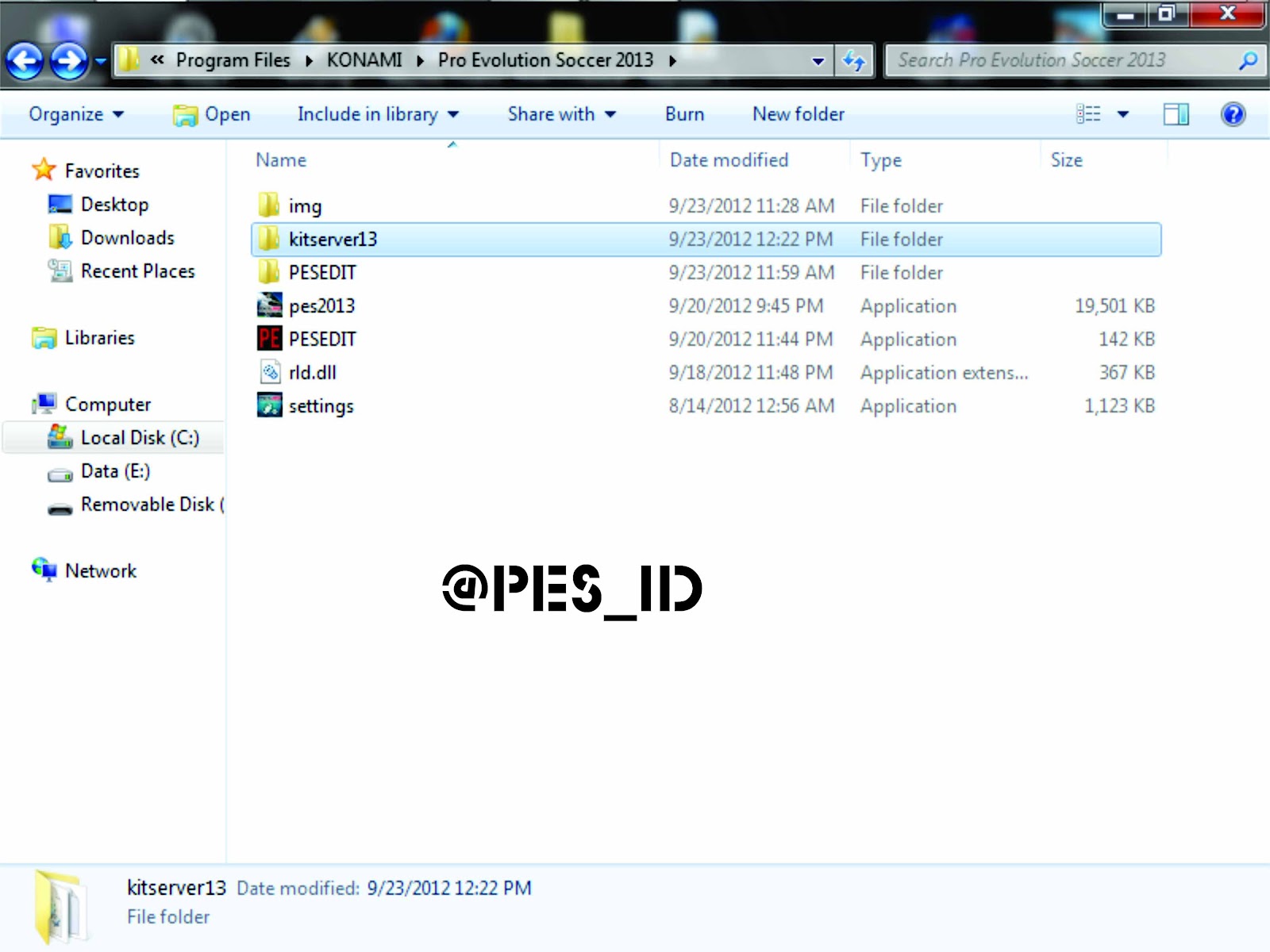This screenshot has width=1270, height=952.
Task: Open Recent Places in the navigation pane
Action: coord(137,271)
